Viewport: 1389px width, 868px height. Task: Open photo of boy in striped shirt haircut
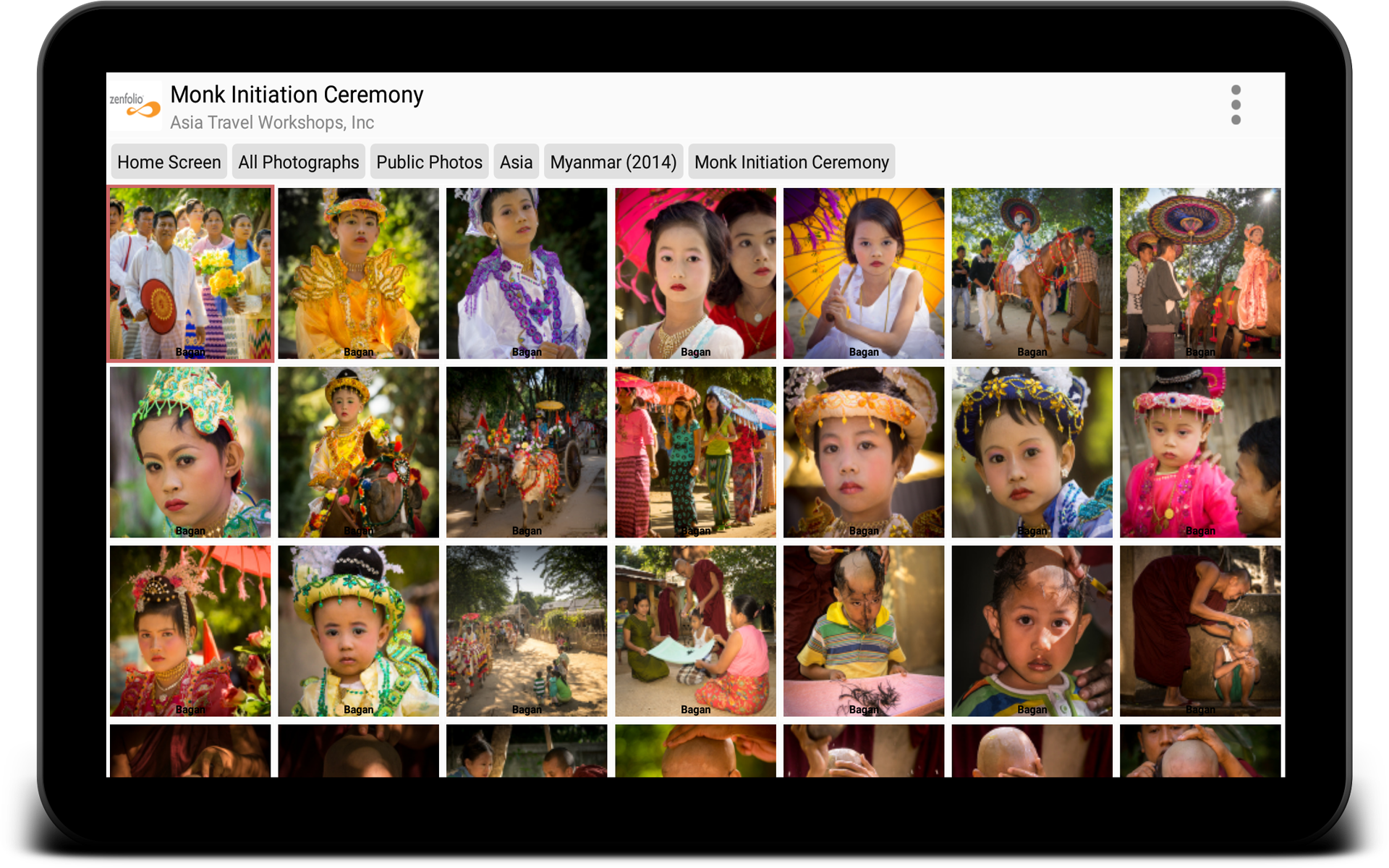coord(864,631)
